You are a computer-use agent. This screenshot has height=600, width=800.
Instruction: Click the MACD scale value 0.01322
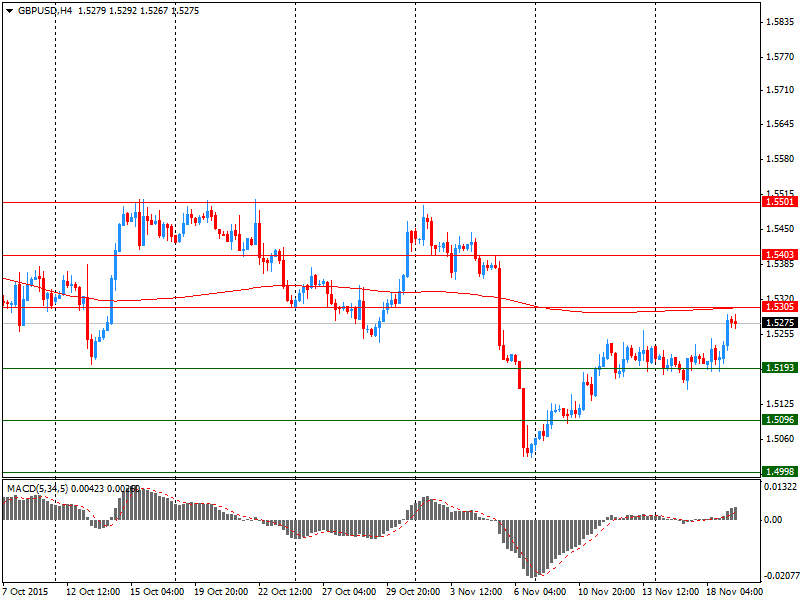(781, 487)
